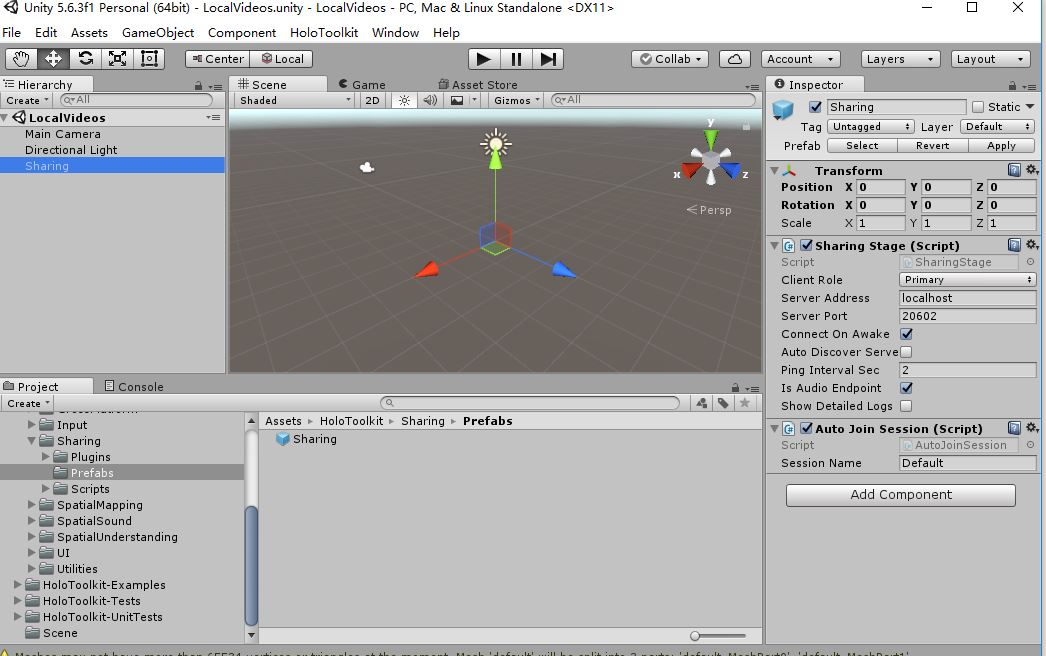Toggle Sharing Stage script enabled checkbox
Viewport: 1046px width, 656px height.
(x=806, y=245)
